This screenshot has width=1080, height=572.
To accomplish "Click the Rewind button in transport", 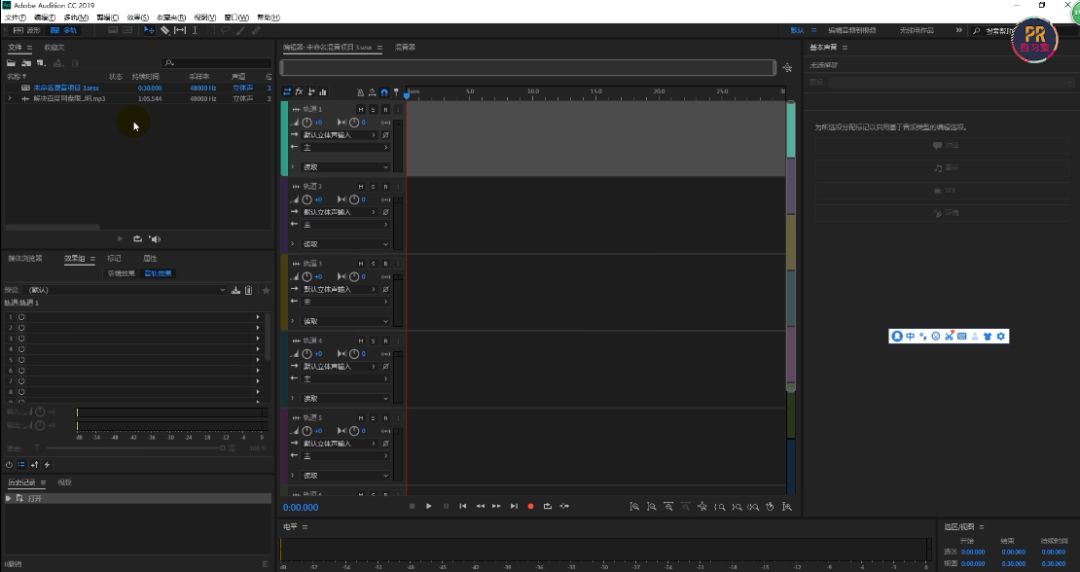I will click(480, 507).
